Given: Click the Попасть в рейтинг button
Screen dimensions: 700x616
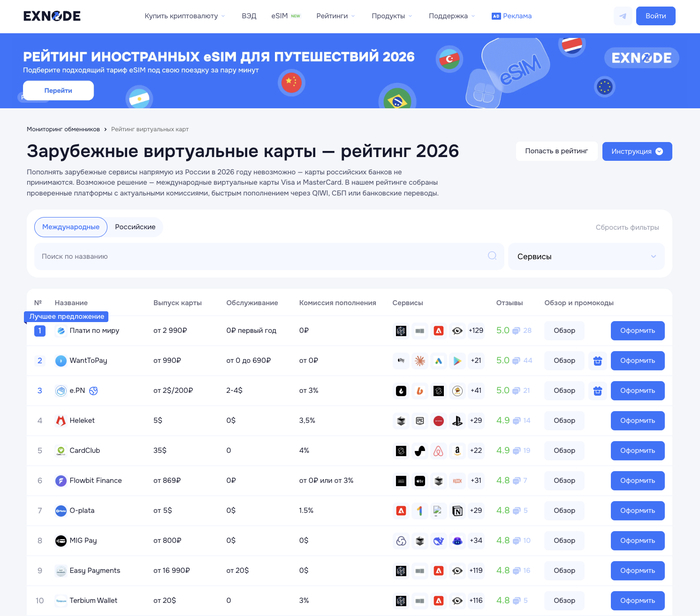Looking at the screenshot, I should (556, 151).
